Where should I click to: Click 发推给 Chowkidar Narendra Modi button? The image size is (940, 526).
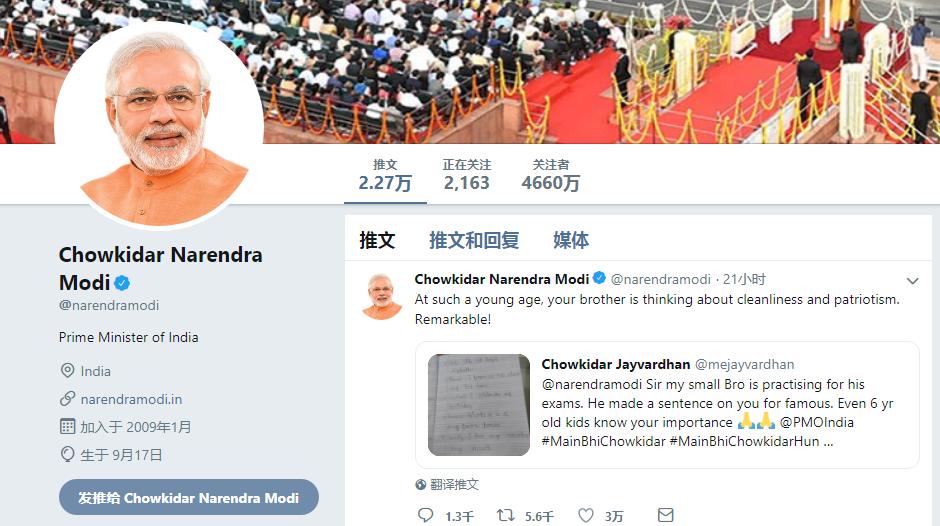[x=189, y=497]
